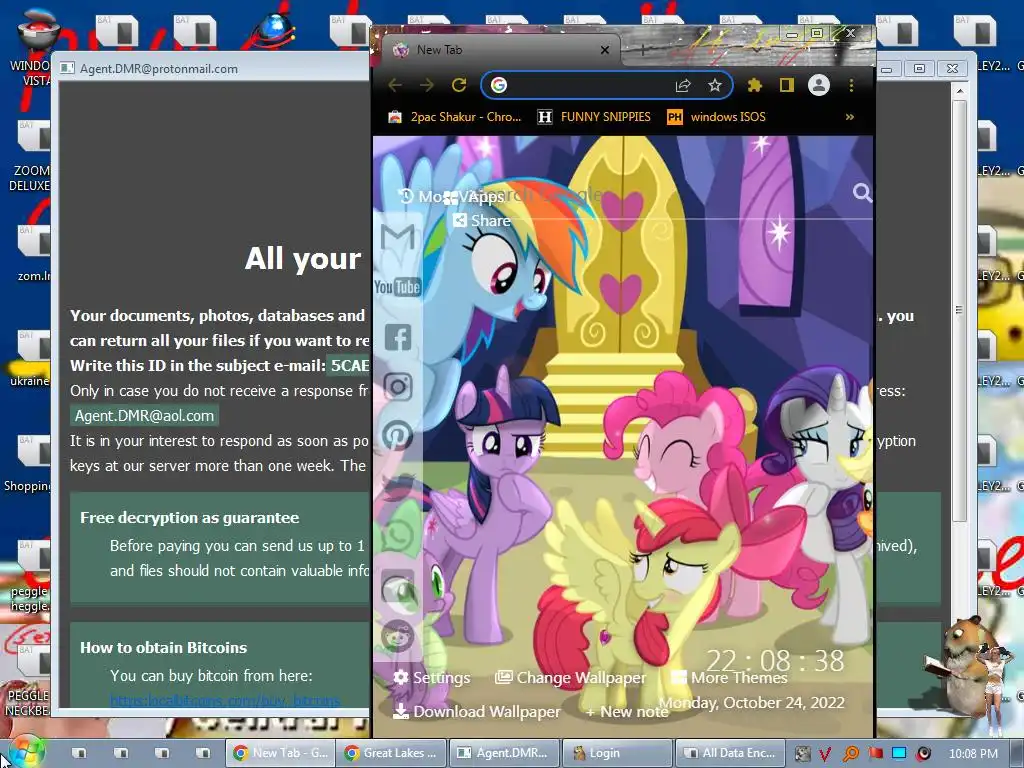Open YouTube shortcut in sidebar

(x=397, y=287)
